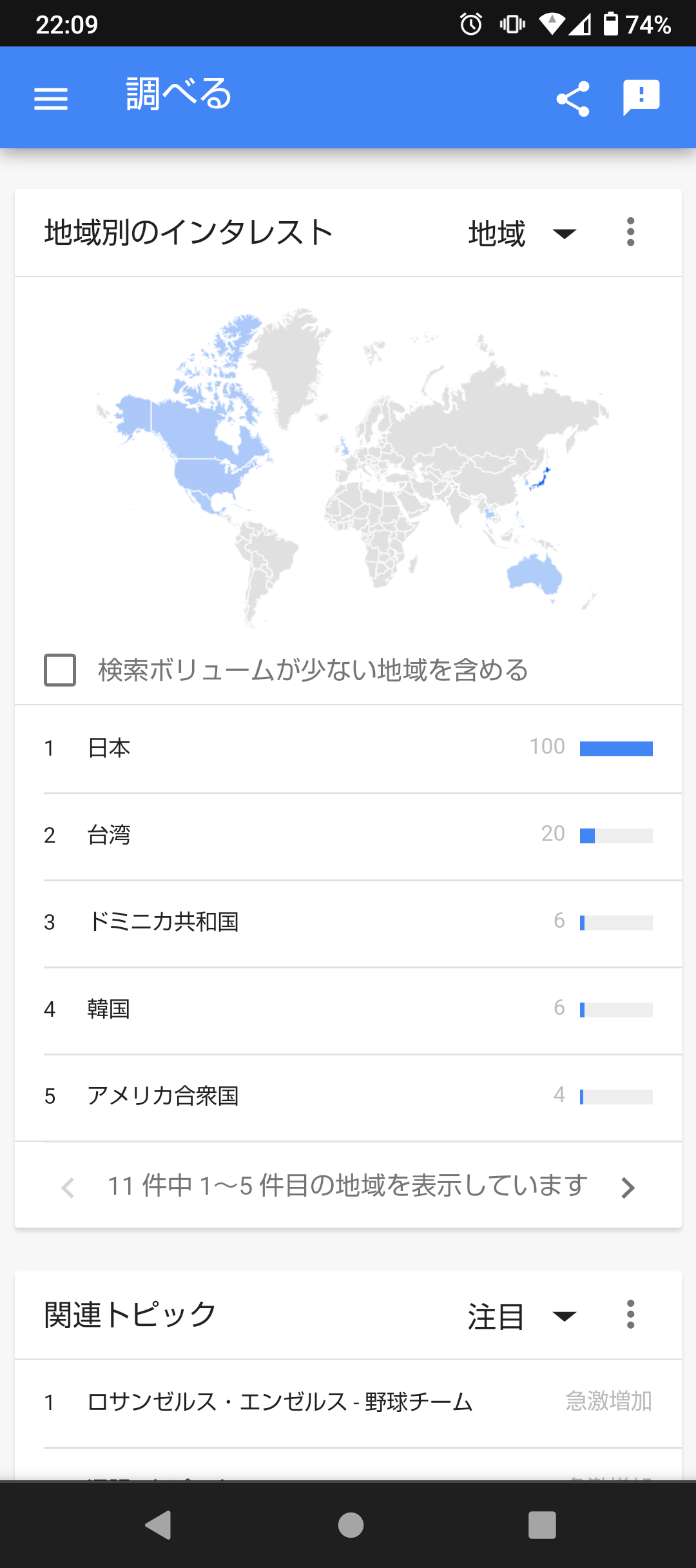Enable 検索ボリュームが少ない地域を含める checkbox

pyautogui.click(x=60, y=670)
